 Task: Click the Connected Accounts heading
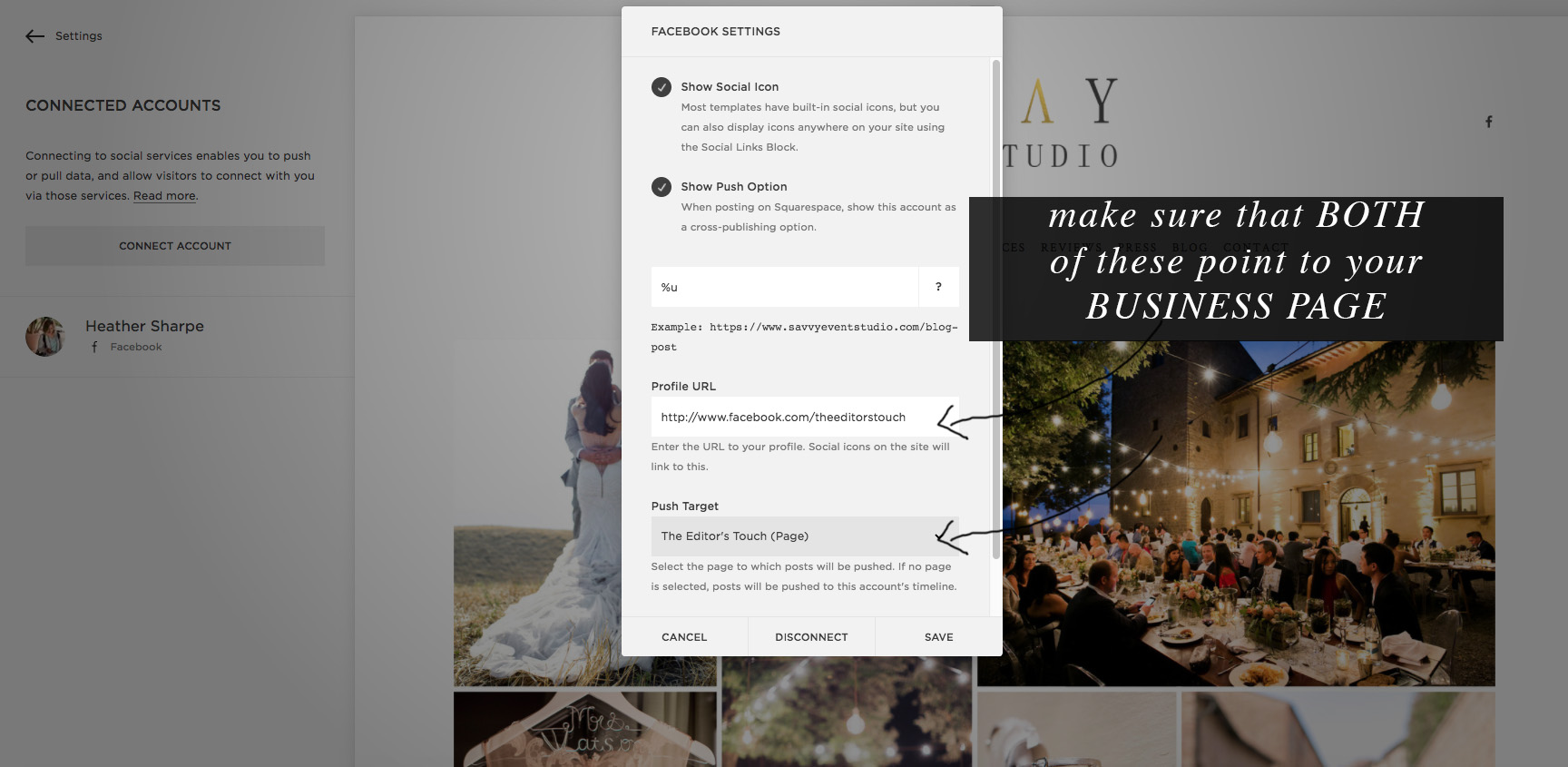click(x=123, y=105)
